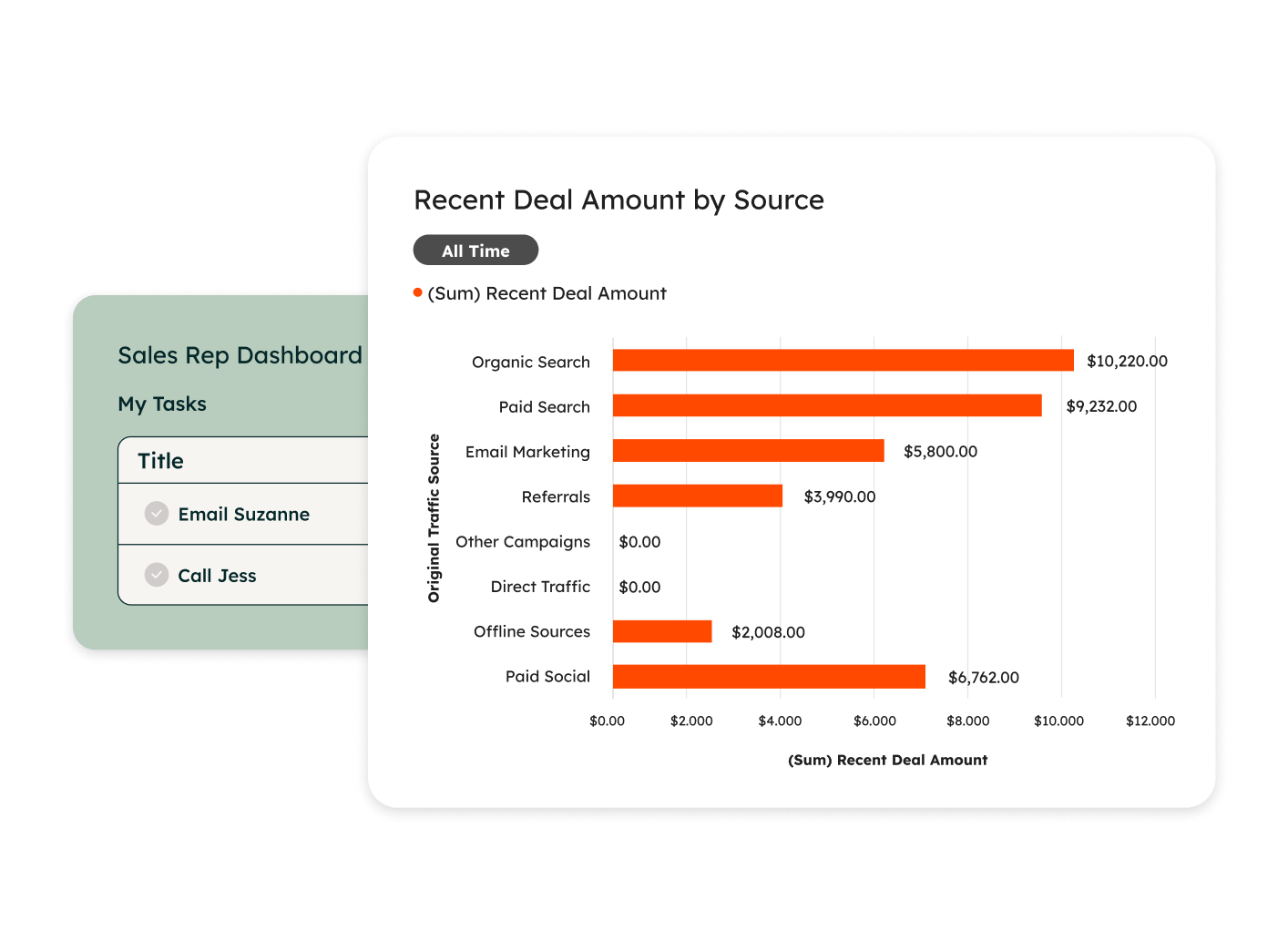Select the Organic Search bar
1288x941 pixels.
coord(843,361)
